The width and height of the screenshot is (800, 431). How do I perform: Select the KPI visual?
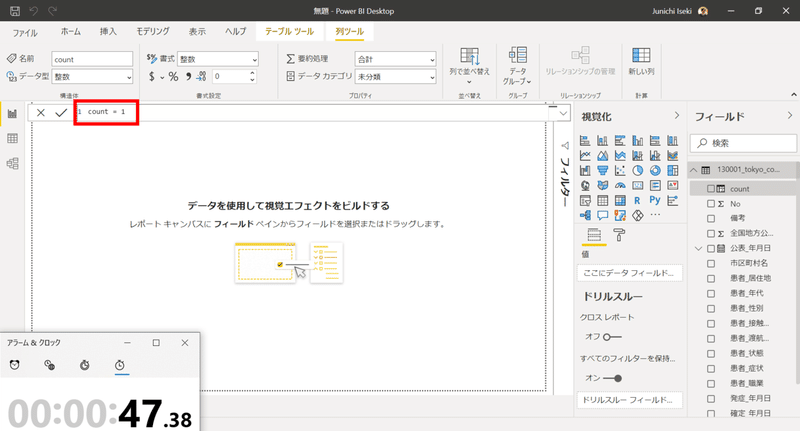click(672, 186)
